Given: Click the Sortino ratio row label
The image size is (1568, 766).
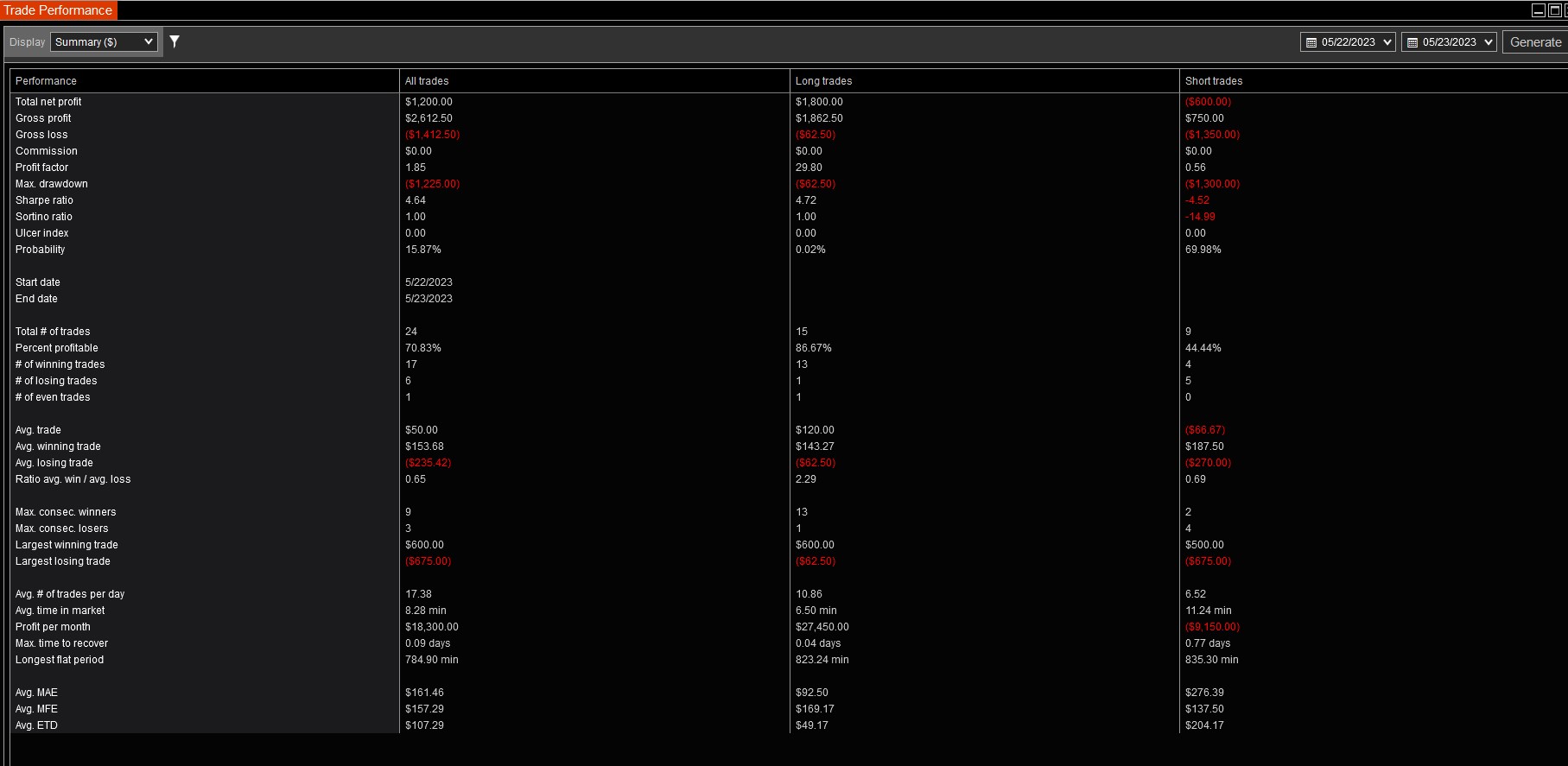Looking at the screenshot, I should pos(44,217).
